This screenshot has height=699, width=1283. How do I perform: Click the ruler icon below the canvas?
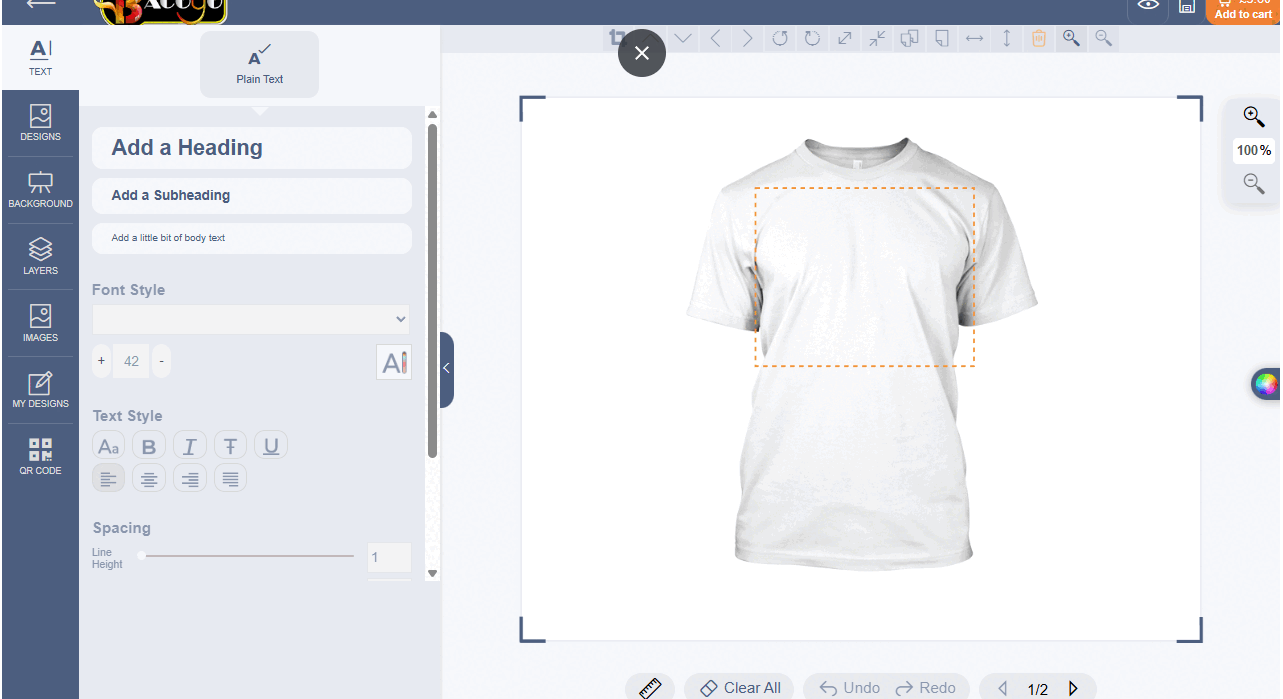(x=650, y=688)
